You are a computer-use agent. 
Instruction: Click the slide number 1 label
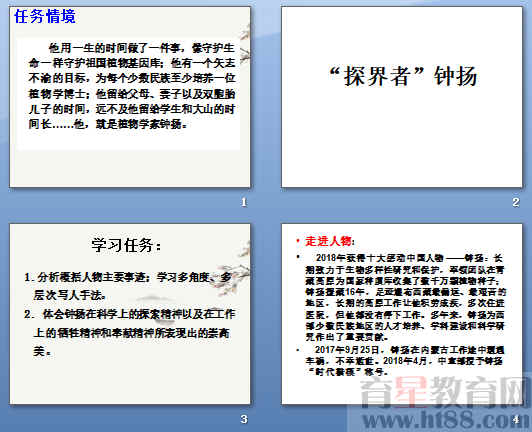point(244,202)
